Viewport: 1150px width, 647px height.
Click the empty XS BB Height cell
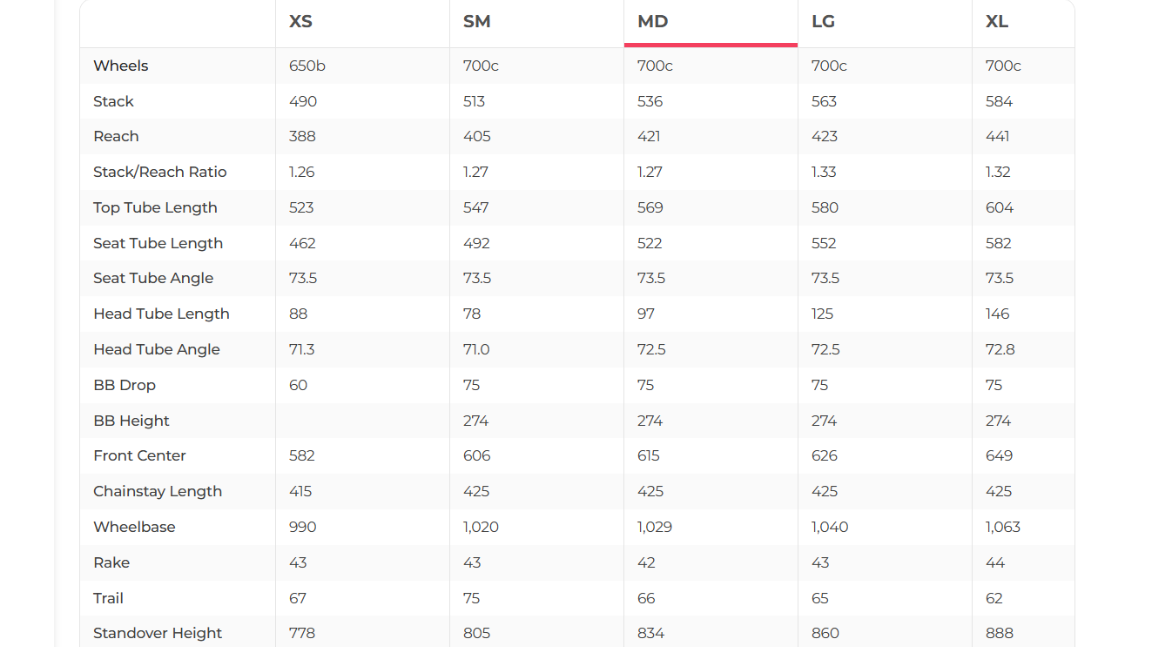tap(362, 421)
